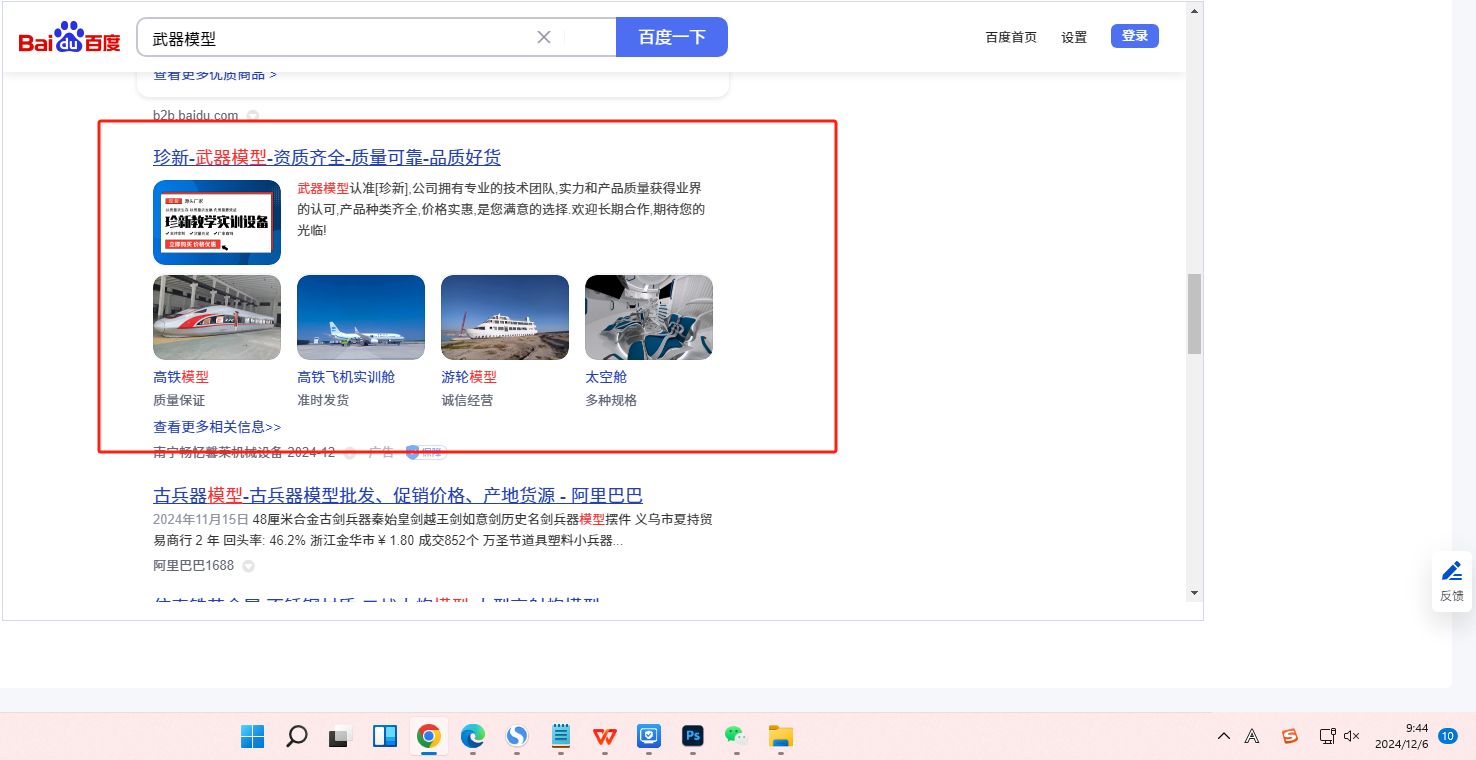This screenshot has height=760, width=1476.
Task: Open 设置 menu in the header
Action: (1074, 37)
